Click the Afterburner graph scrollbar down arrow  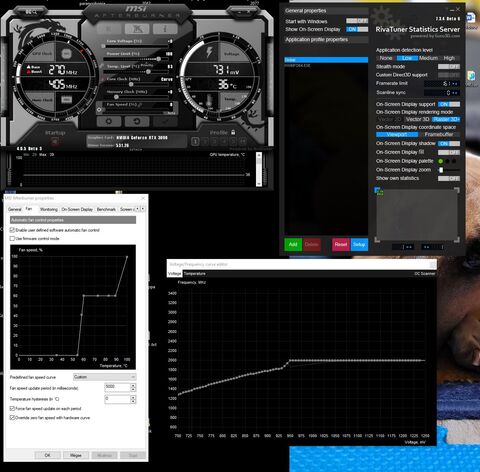point(259,184)
